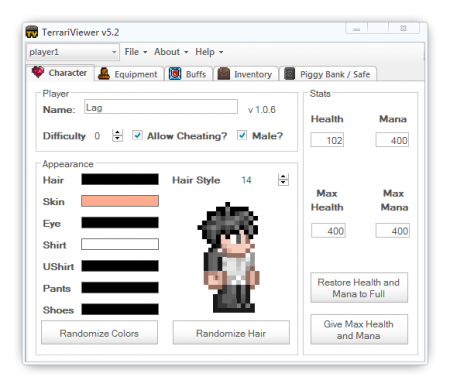Image resolution: width=450 pixels, height=387 pixels.
Task: Click the Difficulty value 0
Action: coord(97,136)
